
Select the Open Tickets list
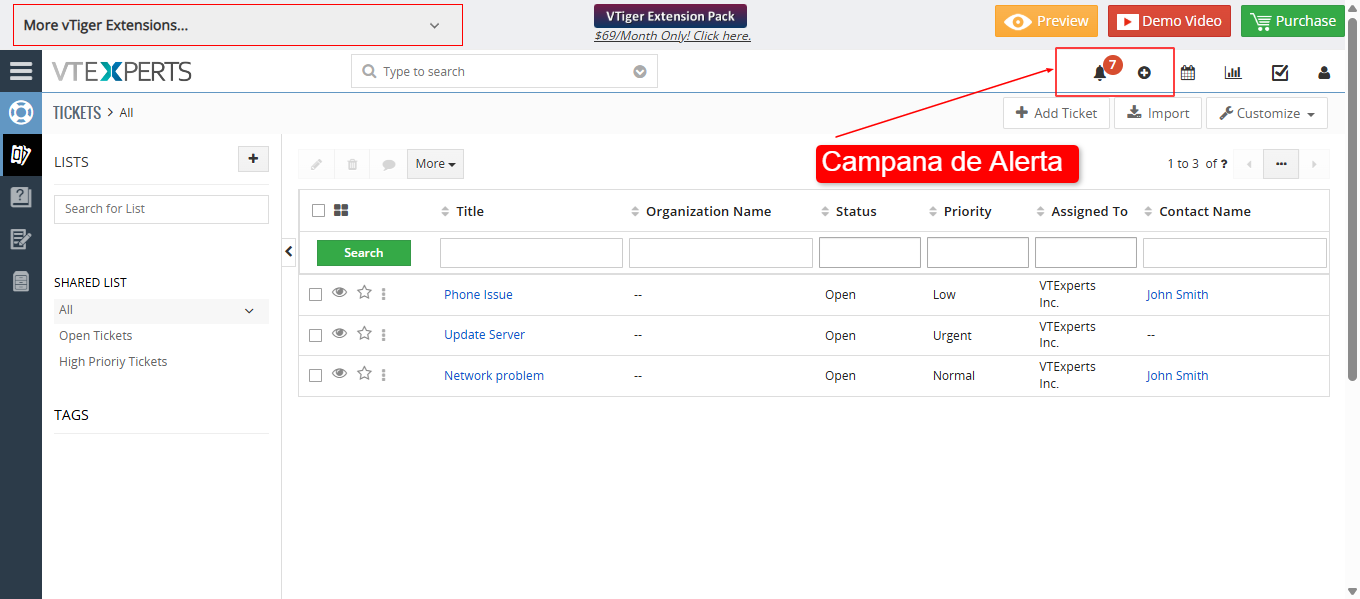(x=96, y=336)
